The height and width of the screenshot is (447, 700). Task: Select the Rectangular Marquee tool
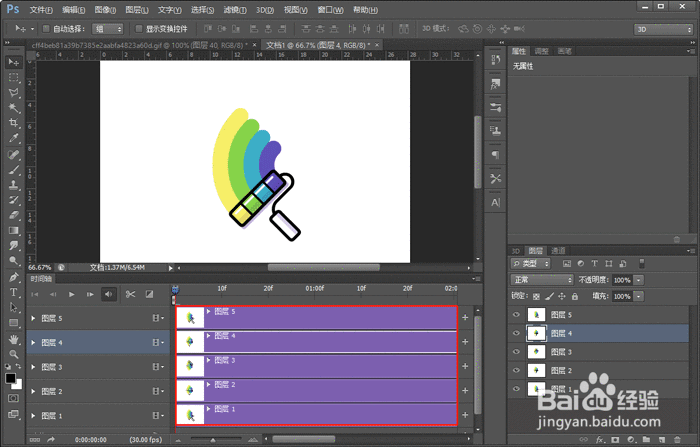pos(13,77)
